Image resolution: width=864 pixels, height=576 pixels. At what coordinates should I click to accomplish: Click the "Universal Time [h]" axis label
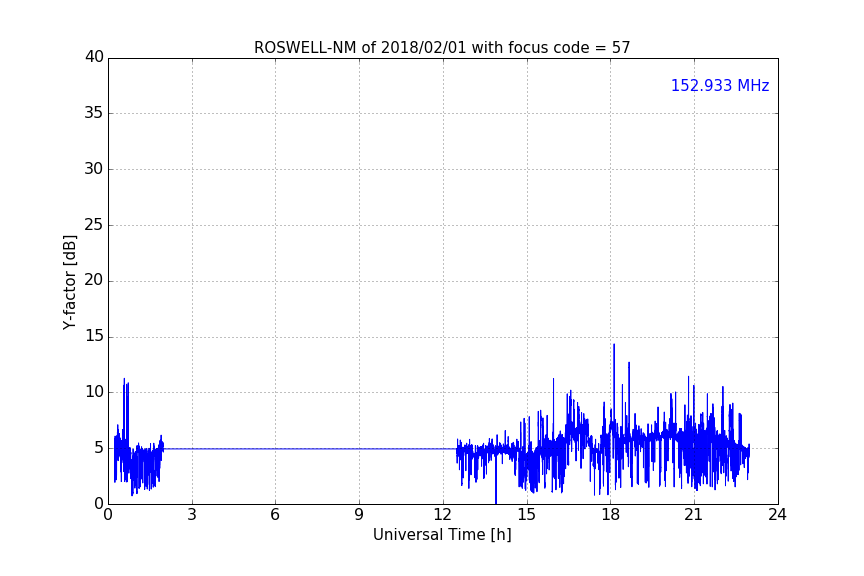[442, 535]
